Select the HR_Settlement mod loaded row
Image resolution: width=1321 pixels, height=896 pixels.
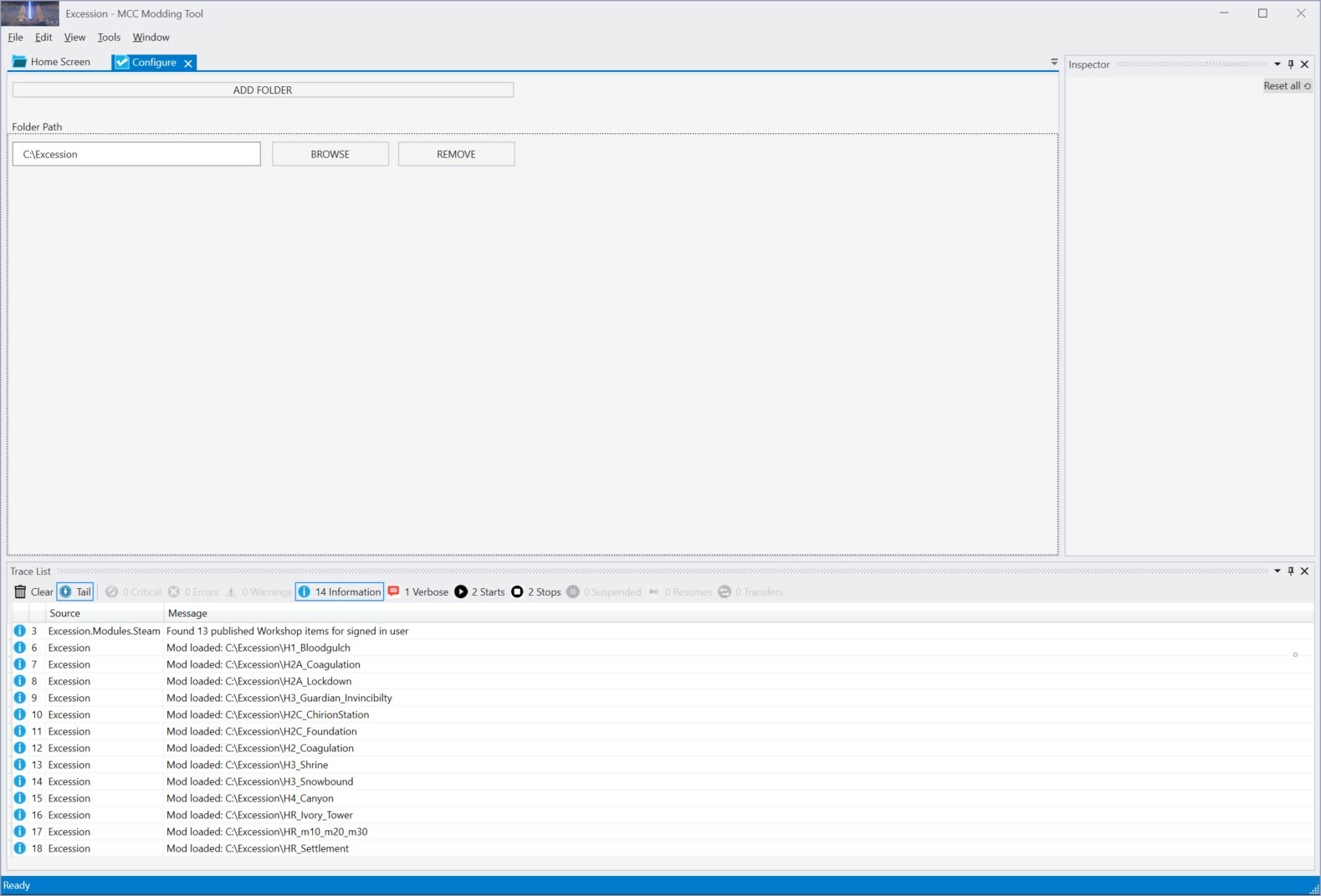click(661, 848)
